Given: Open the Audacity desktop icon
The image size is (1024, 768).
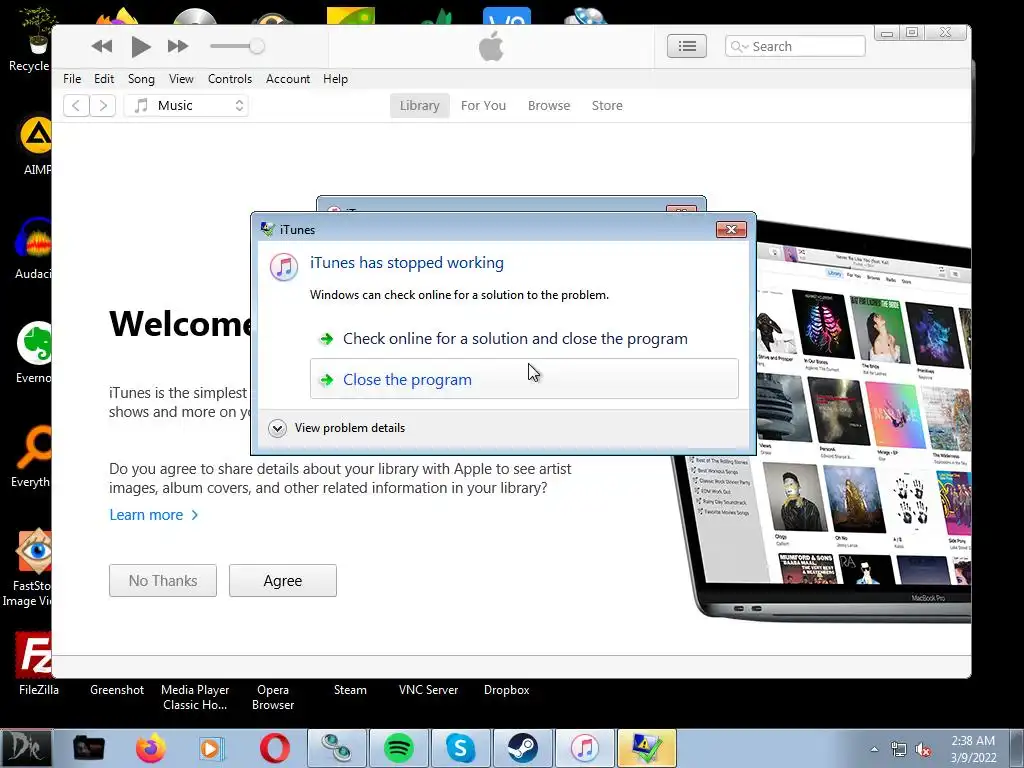Looking at the screenshot, I should (x=33, y=248).
